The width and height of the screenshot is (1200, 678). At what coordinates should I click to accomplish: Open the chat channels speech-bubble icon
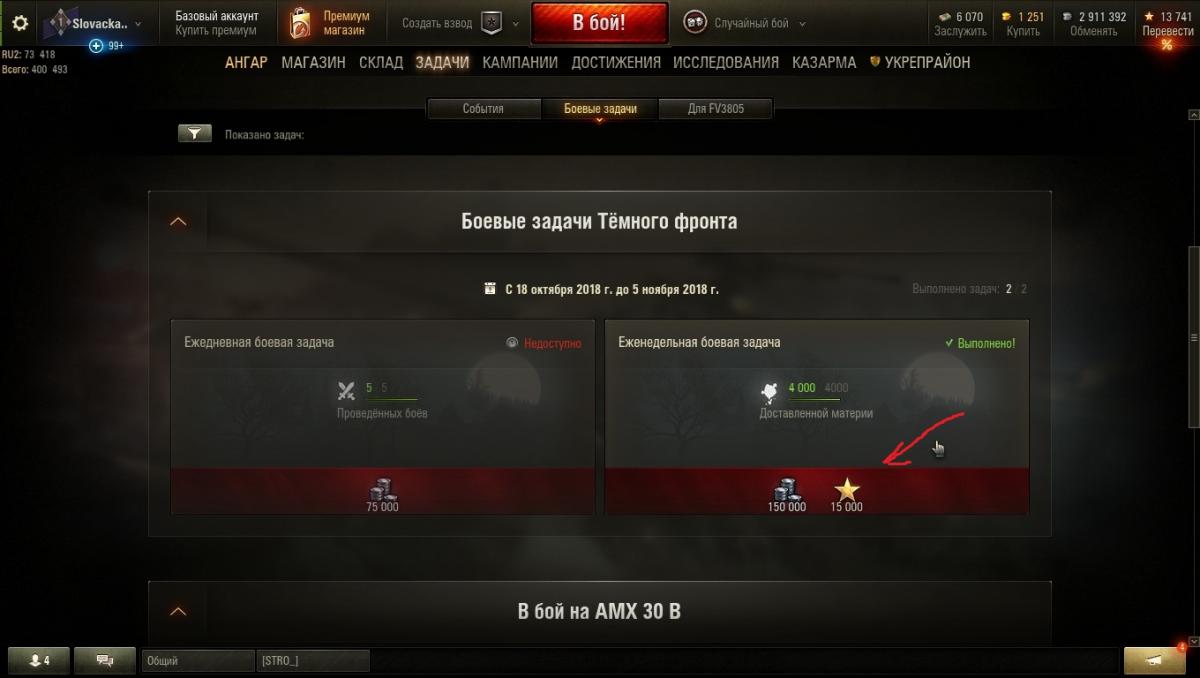click(104, 660)
